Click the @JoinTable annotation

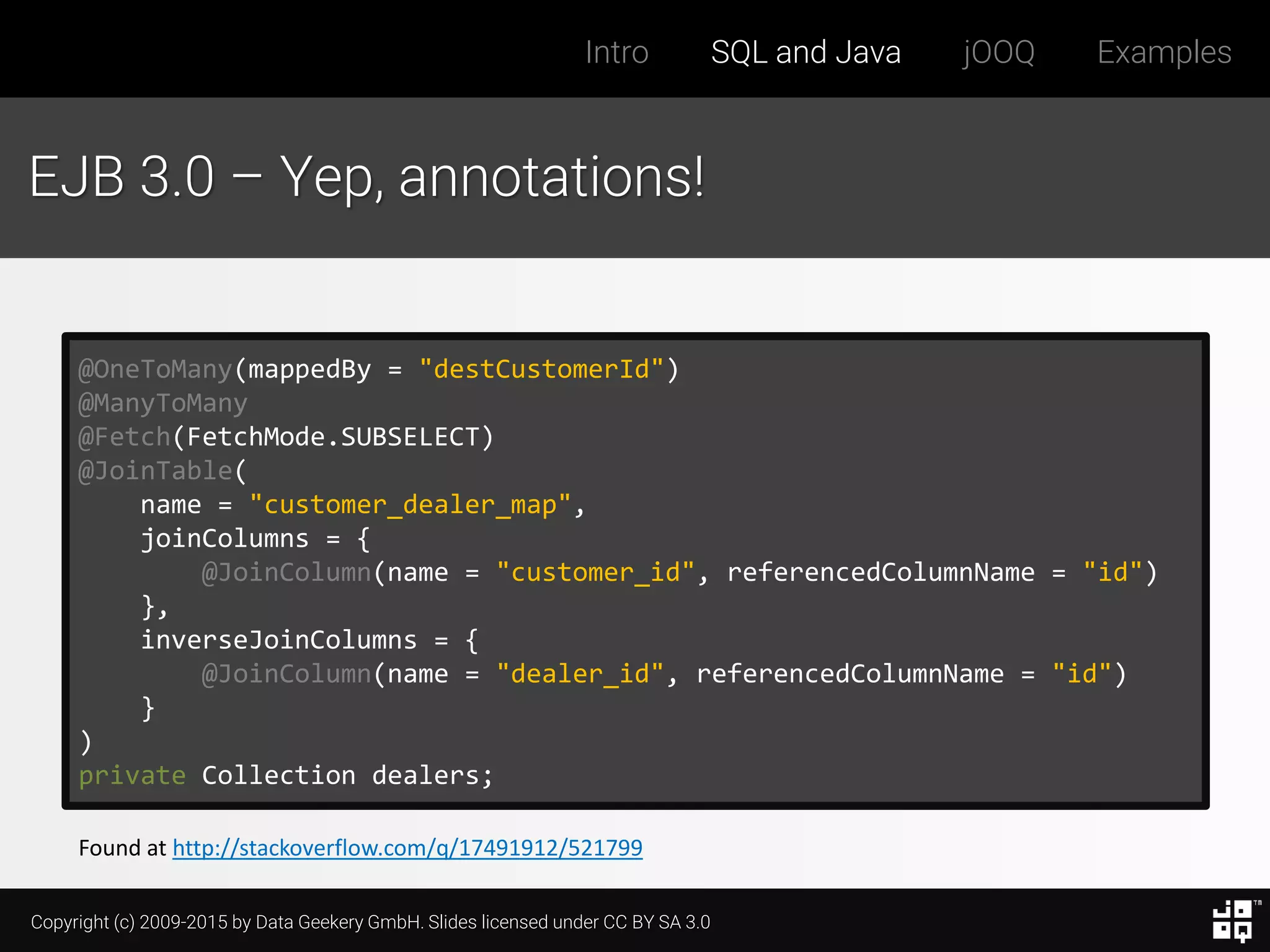point(155,471)
